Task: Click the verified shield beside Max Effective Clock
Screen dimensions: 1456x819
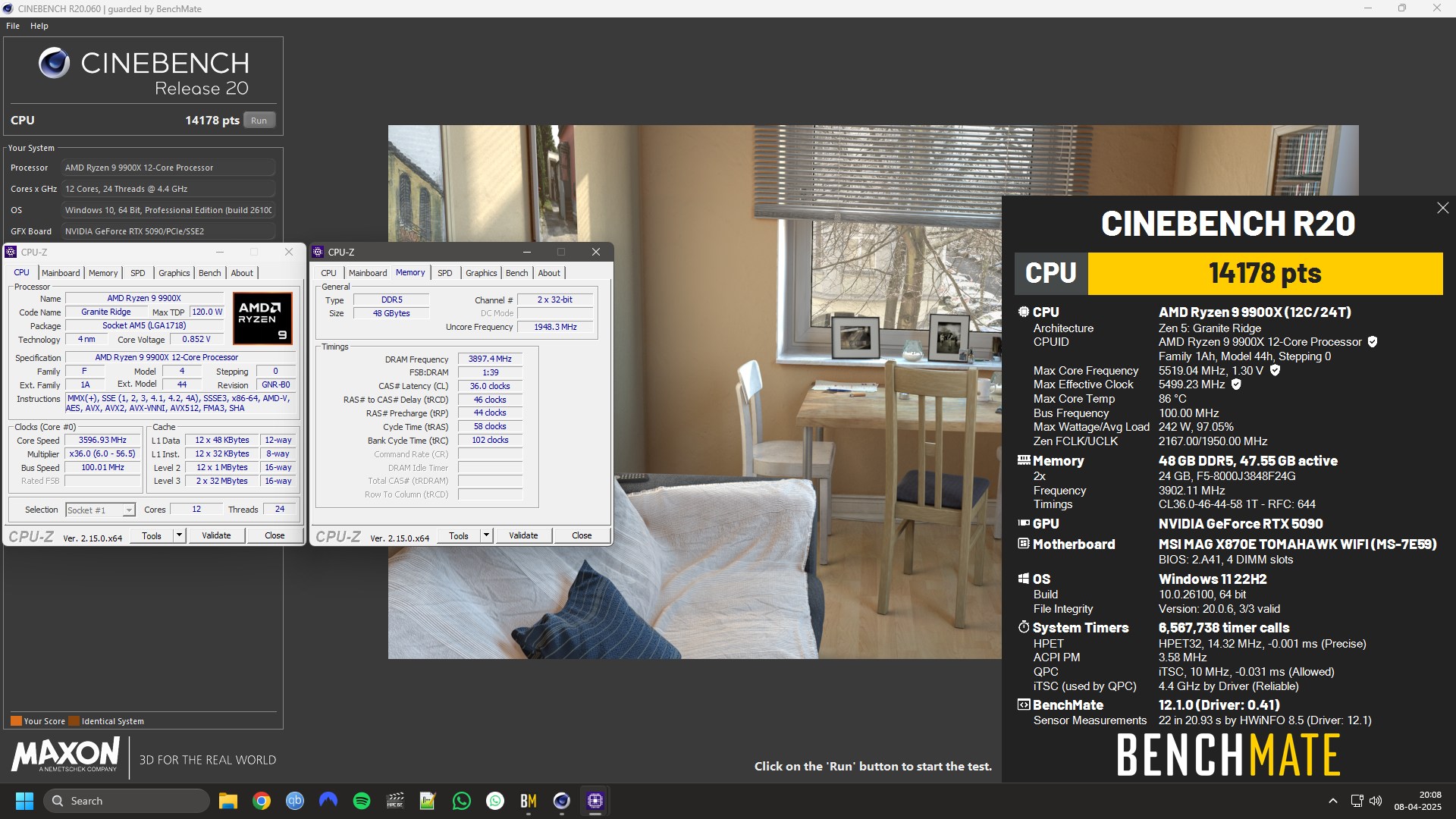Action: [1236, 384]
